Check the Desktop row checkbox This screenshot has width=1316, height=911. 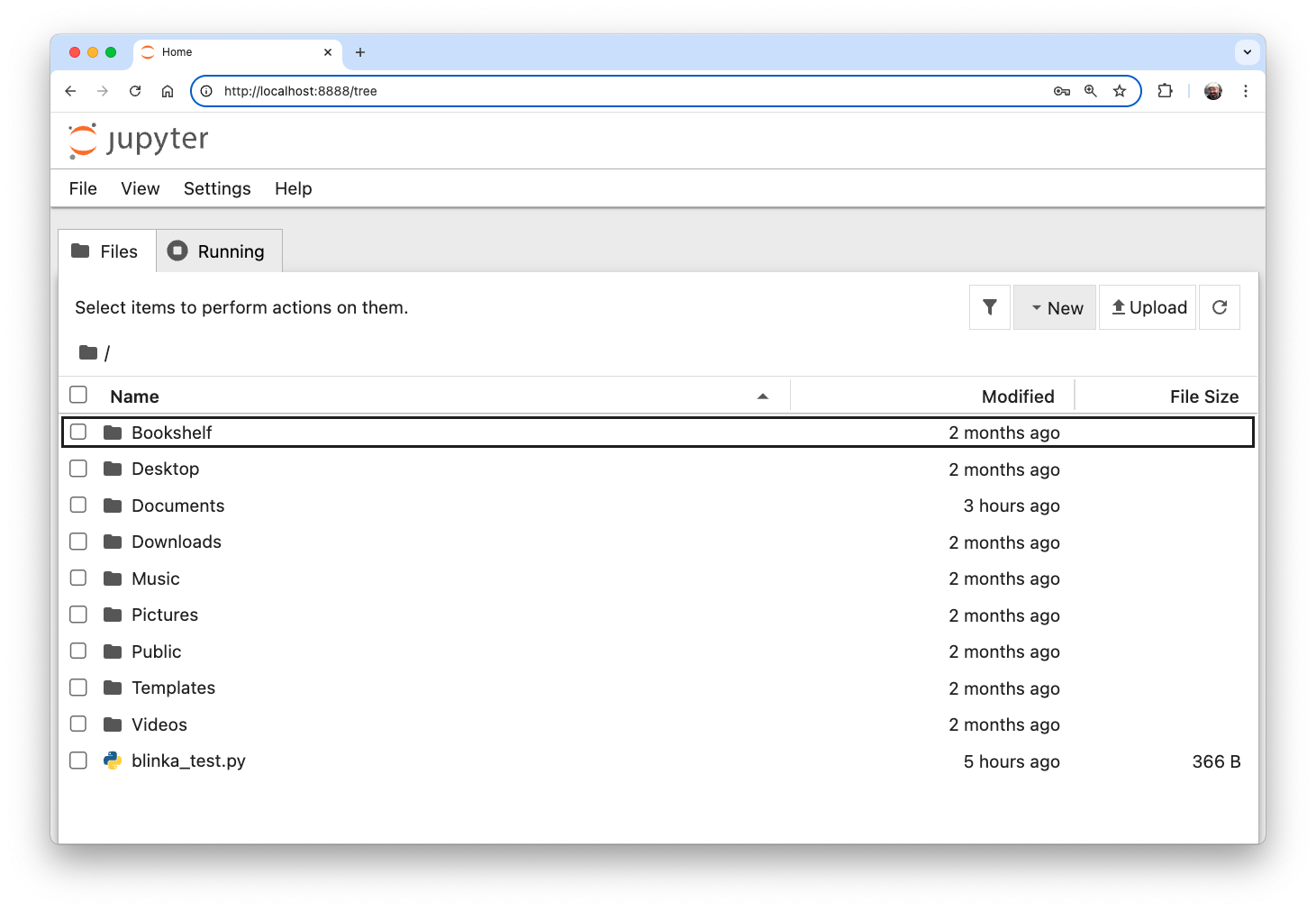[x=78, y=469]
